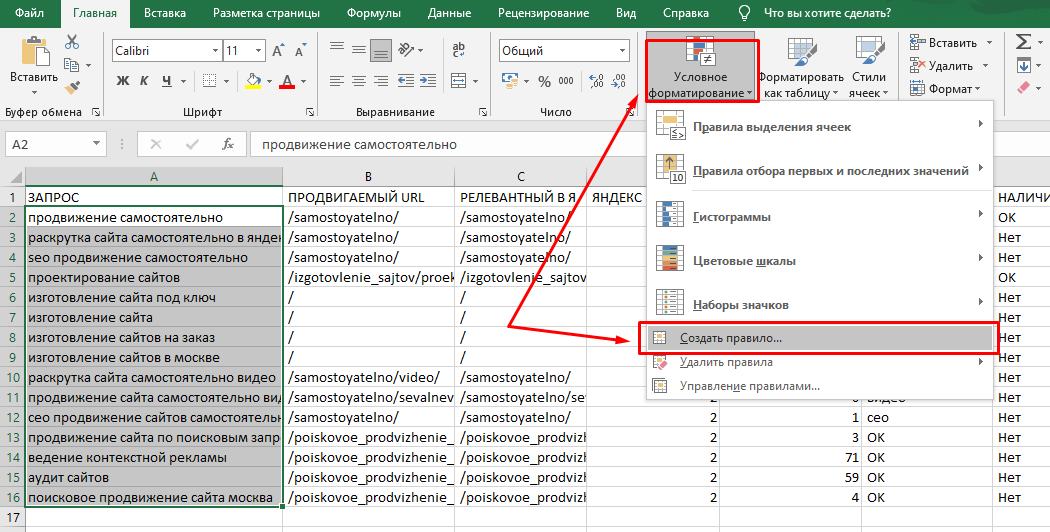Image resolution: width=1050 pixels, height=532 pixels.
Task: Toggle underline Ч formatting
Action: click(x=166, y=81)
